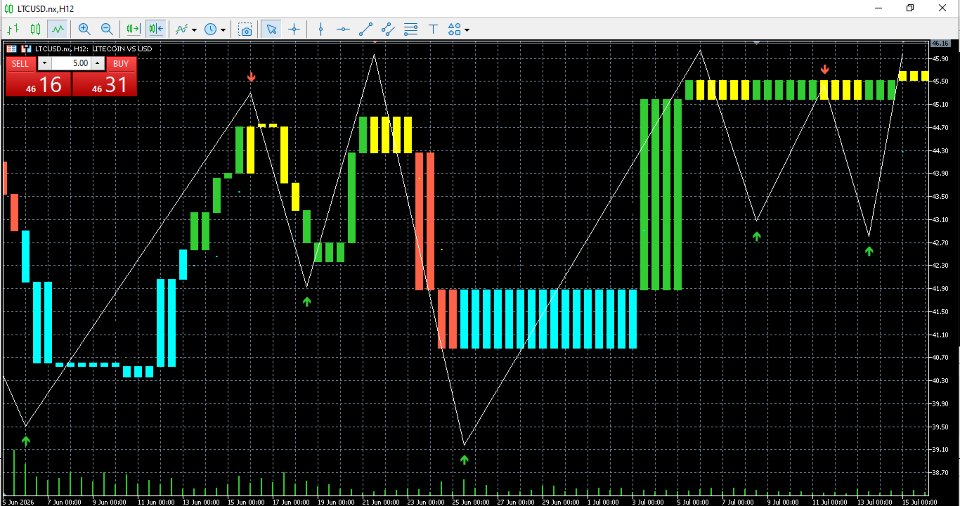Click the 42.70 price scale label
The height and width of the screenshot is (506, 960).
pyautogui.click(x=940, y=243)
